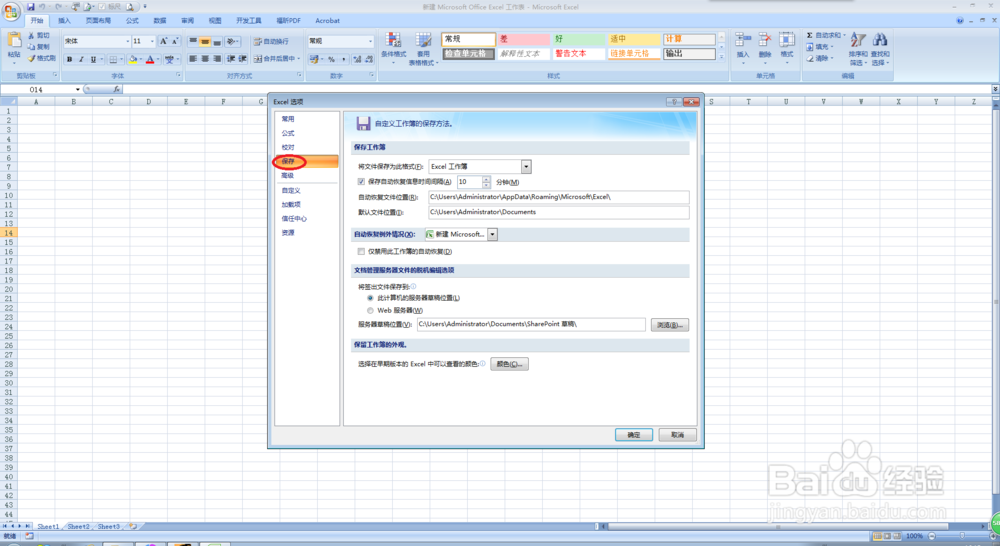This screenshot has width=1000, height=546.
Task: Click the 取消 button
Action: [677, 434]
